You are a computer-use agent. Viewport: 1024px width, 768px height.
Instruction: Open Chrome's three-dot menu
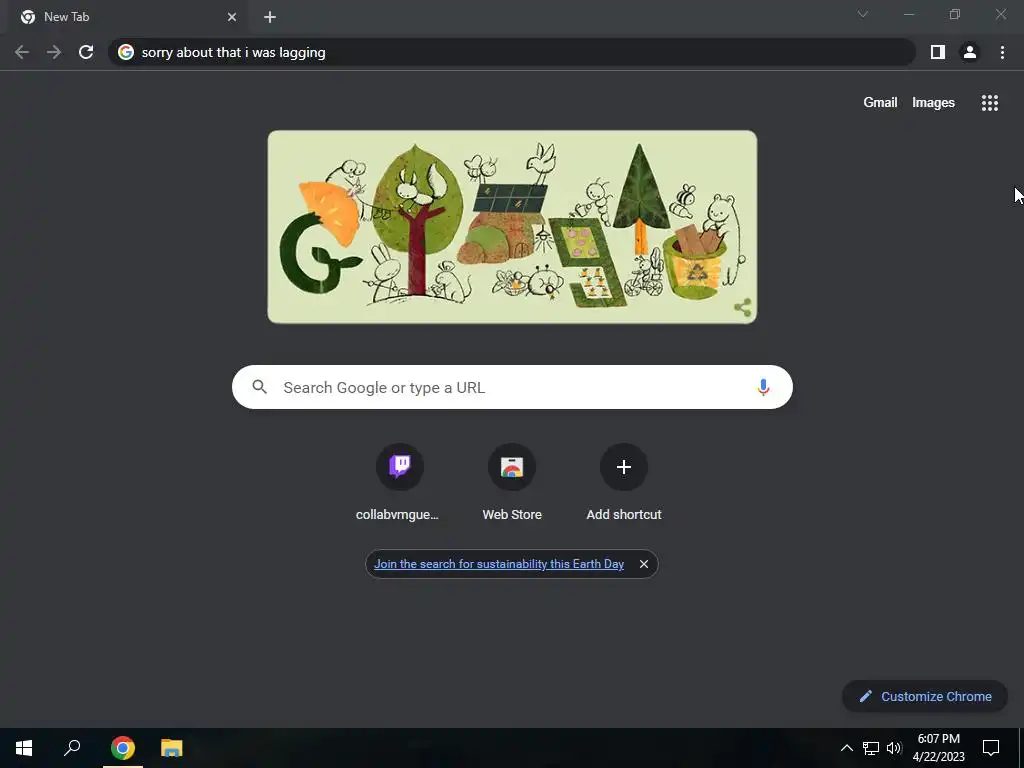[1002, 52]
